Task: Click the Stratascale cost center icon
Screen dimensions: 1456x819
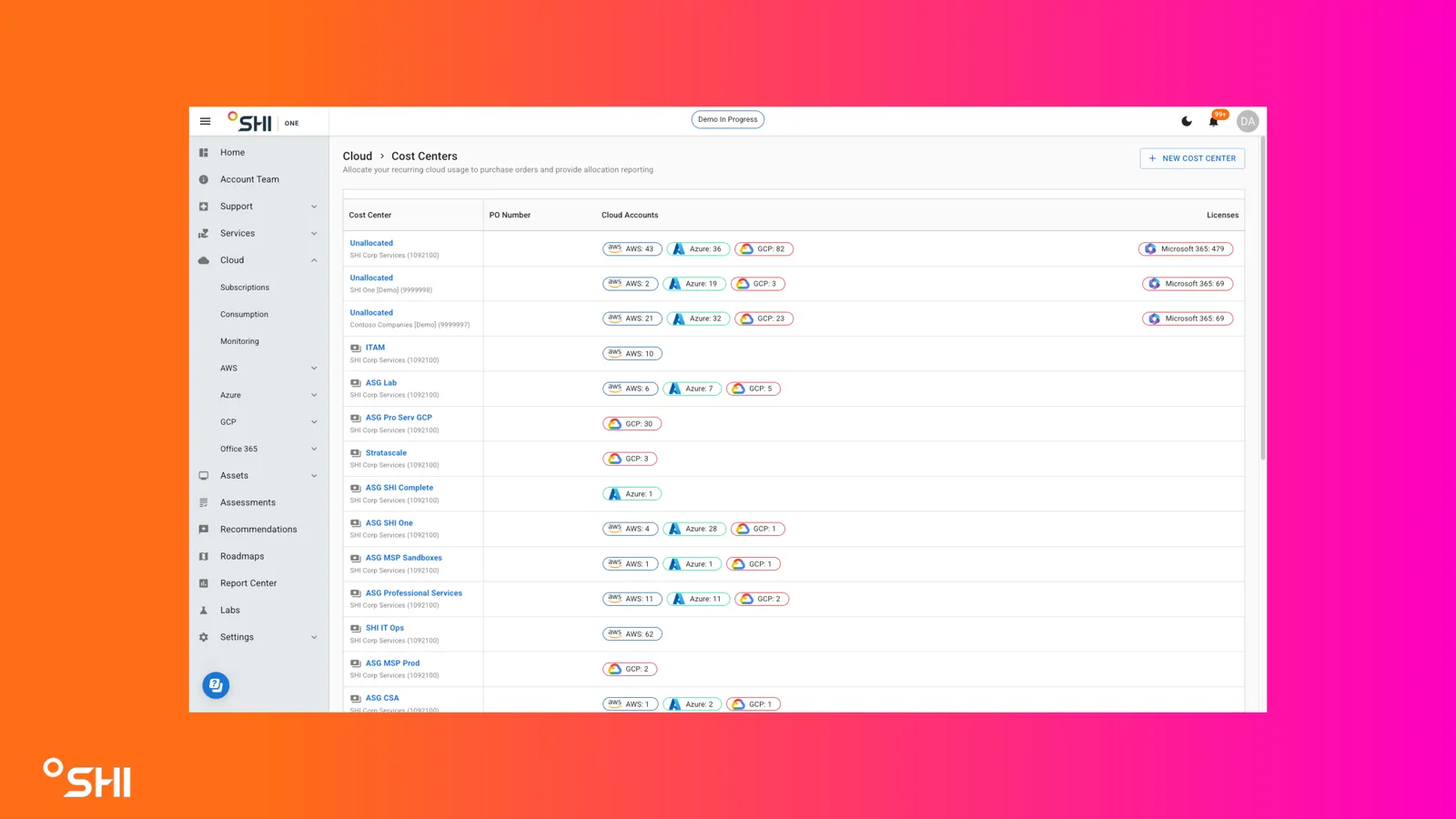Action: point(355,453)
